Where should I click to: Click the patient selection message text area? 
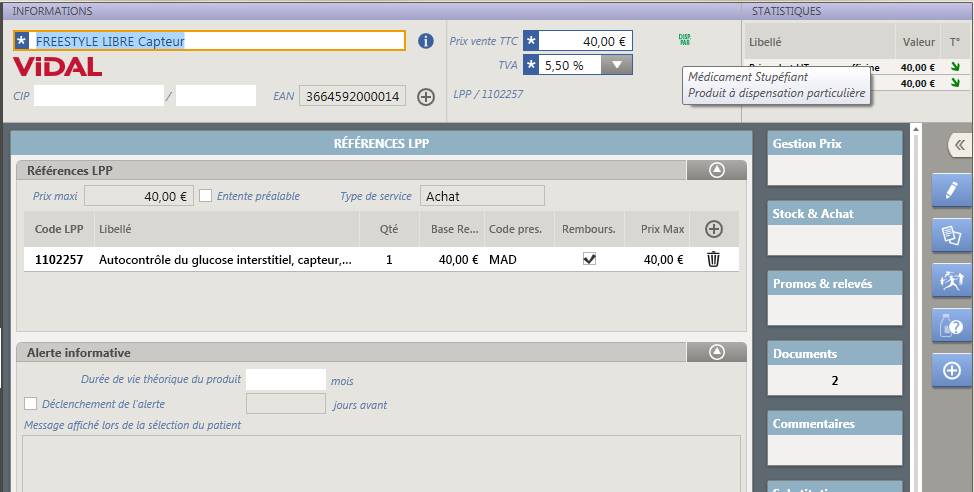381,463
